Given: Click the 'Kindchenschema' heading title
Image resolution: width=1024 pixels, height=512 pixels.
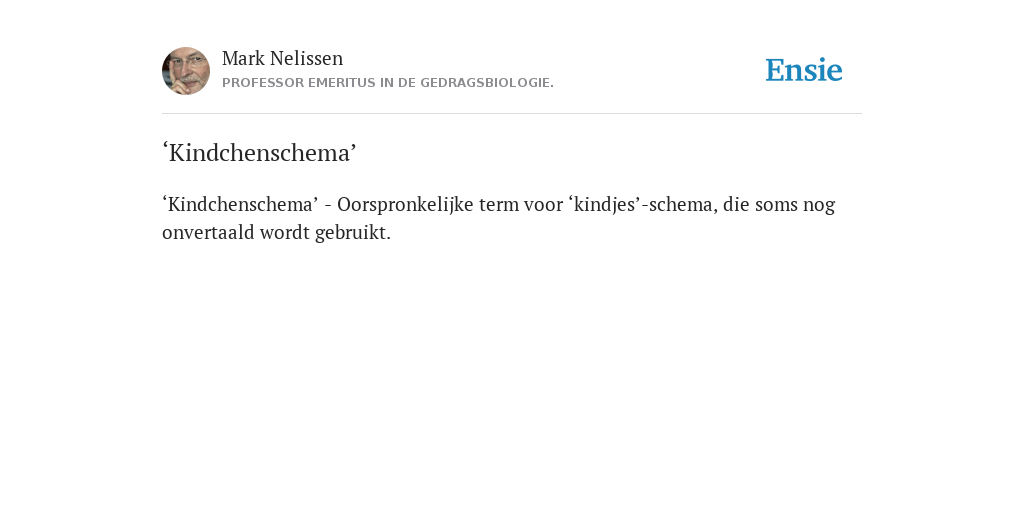Looking at the screenshot, I should coord(259,153).
